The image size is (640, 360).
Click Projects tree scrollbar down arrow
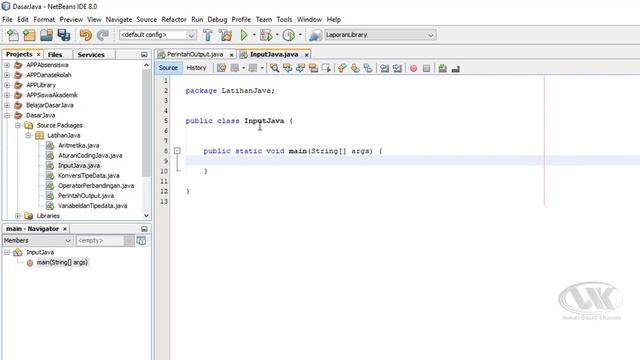click(x=147, y=216)
